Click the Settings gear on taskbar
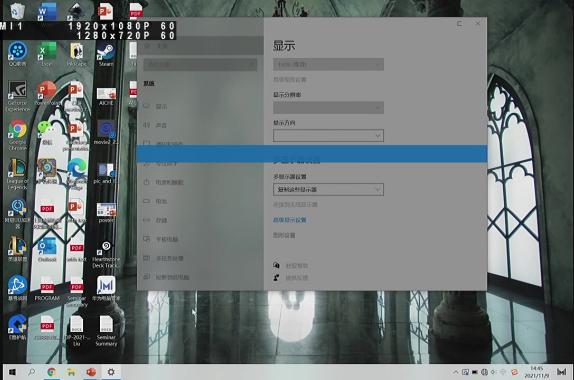 tap(111, 372)
